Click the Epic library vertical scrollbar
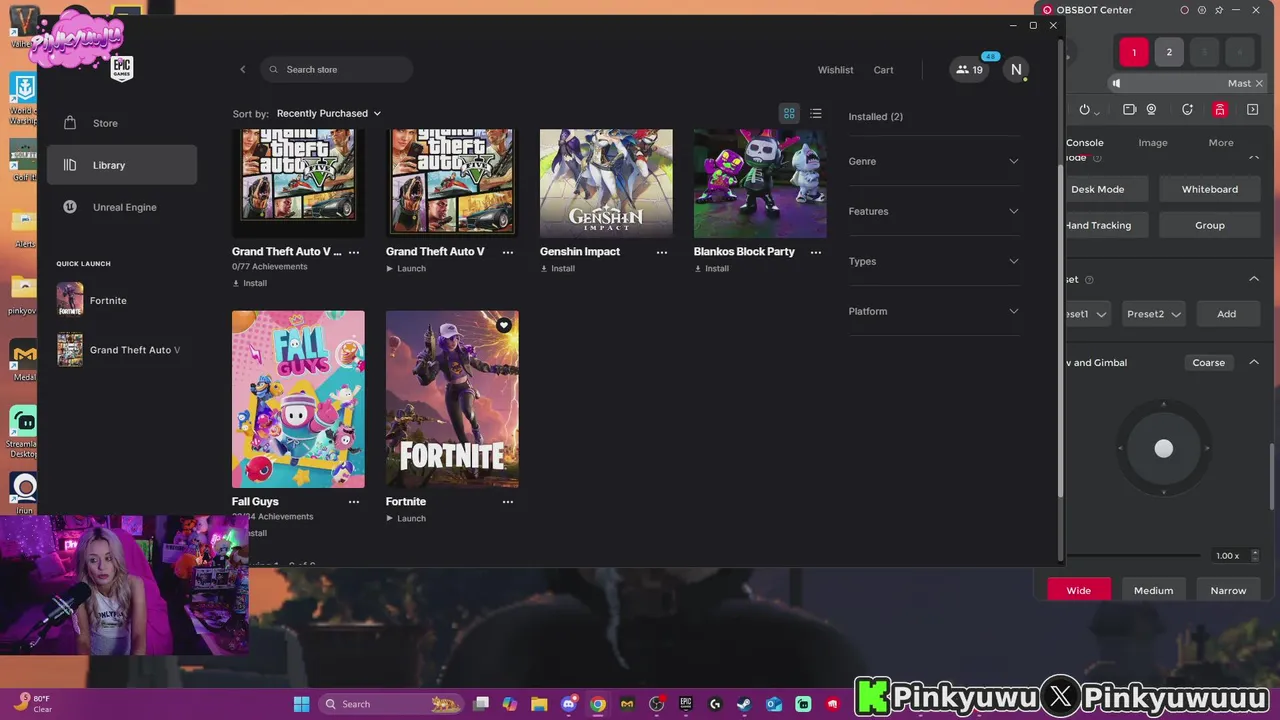The height and width of the screenshot is (720, 1280). point(1060,330)
